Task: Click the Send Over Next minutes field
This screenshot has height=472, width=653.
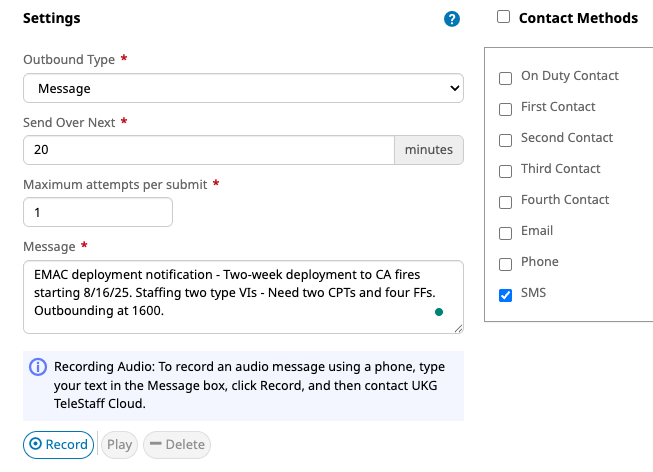Action: tap(209, 150)
